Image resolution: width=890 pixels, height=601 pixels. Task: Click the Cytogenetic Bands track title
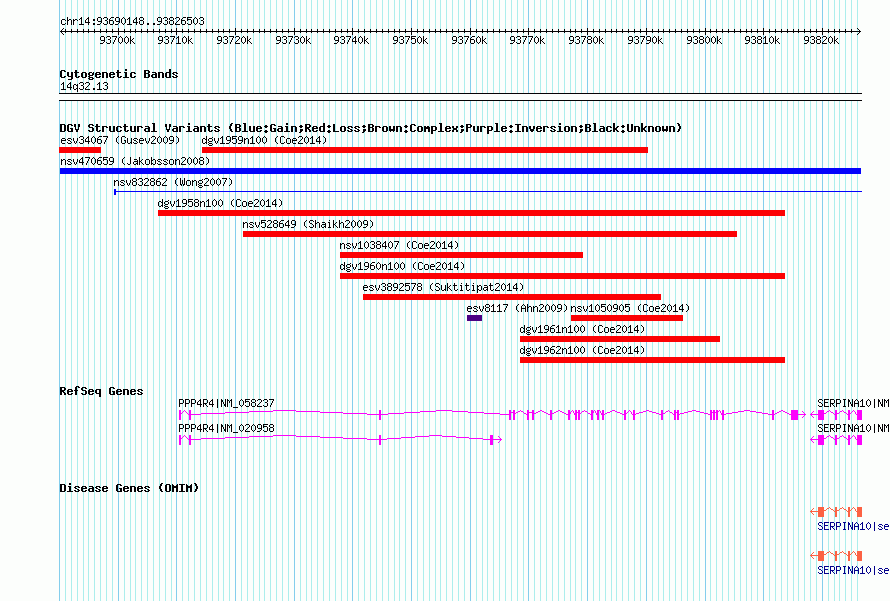click(x=119, y=74)
